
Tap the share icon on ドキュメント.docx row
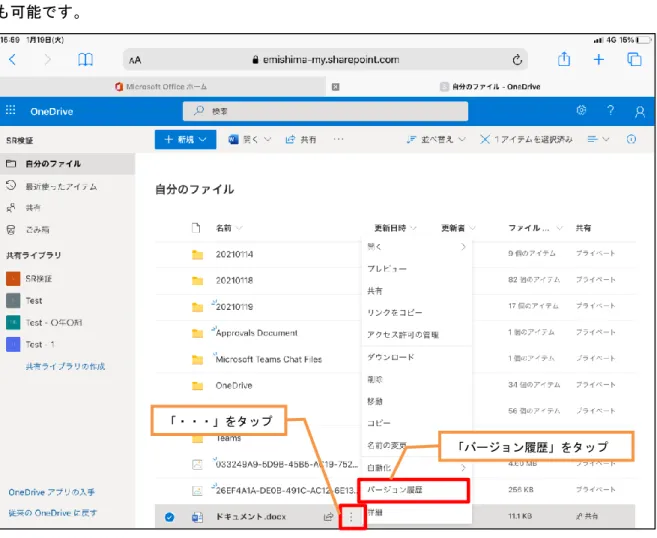328,517
